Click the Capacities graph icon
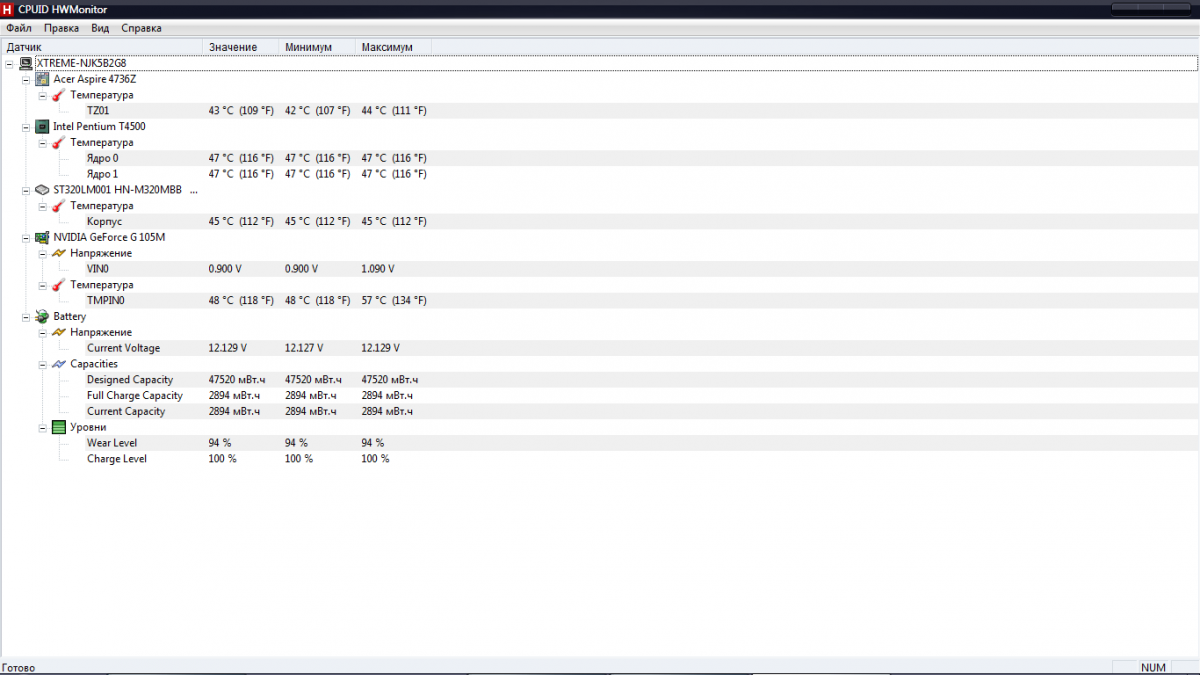1200x675 pixels. (59, 364)
